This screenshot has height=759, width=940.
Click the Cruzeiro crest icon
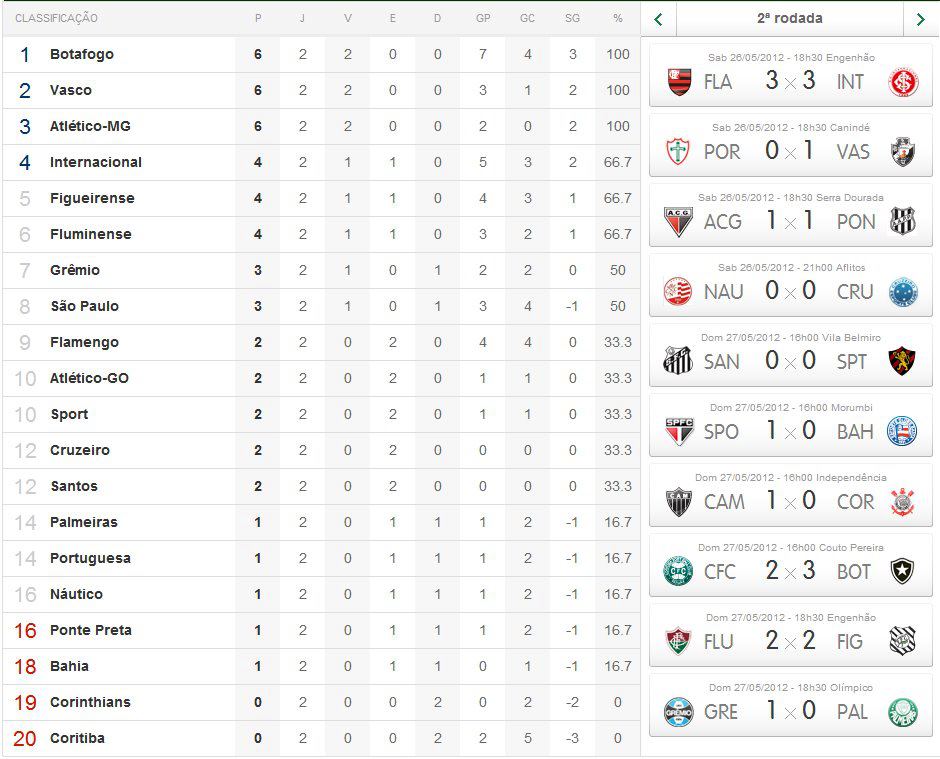[x=903, y=292]
